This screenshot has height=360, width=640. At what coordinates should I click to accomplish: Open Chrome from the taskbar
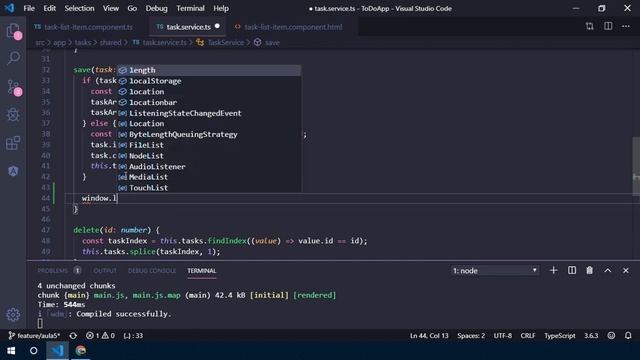(x=80, y=351)
